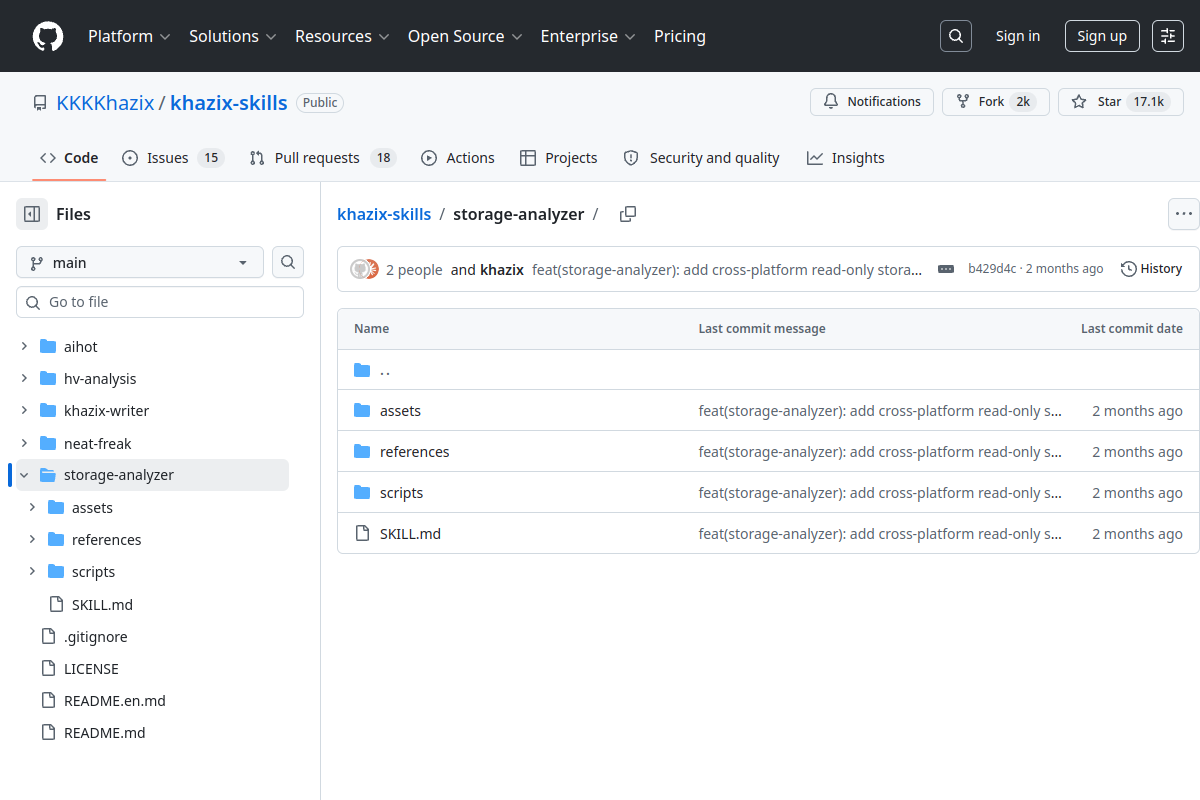This screenshot has height=800, width=1200.
Task: Click the Go to file input
Action: 160,302
